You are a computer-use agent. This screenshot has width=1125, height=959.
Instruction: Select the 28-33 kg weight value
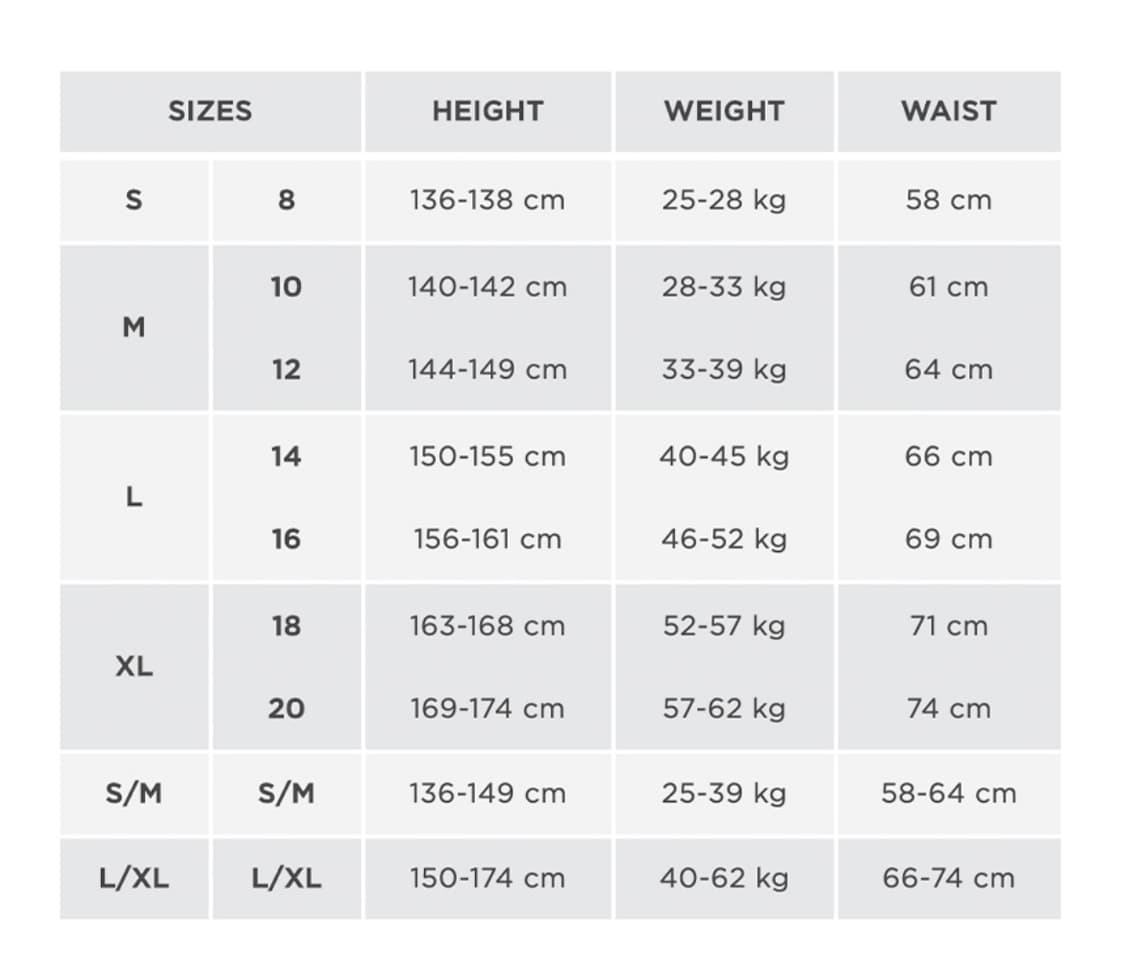(x=724, y=287)
